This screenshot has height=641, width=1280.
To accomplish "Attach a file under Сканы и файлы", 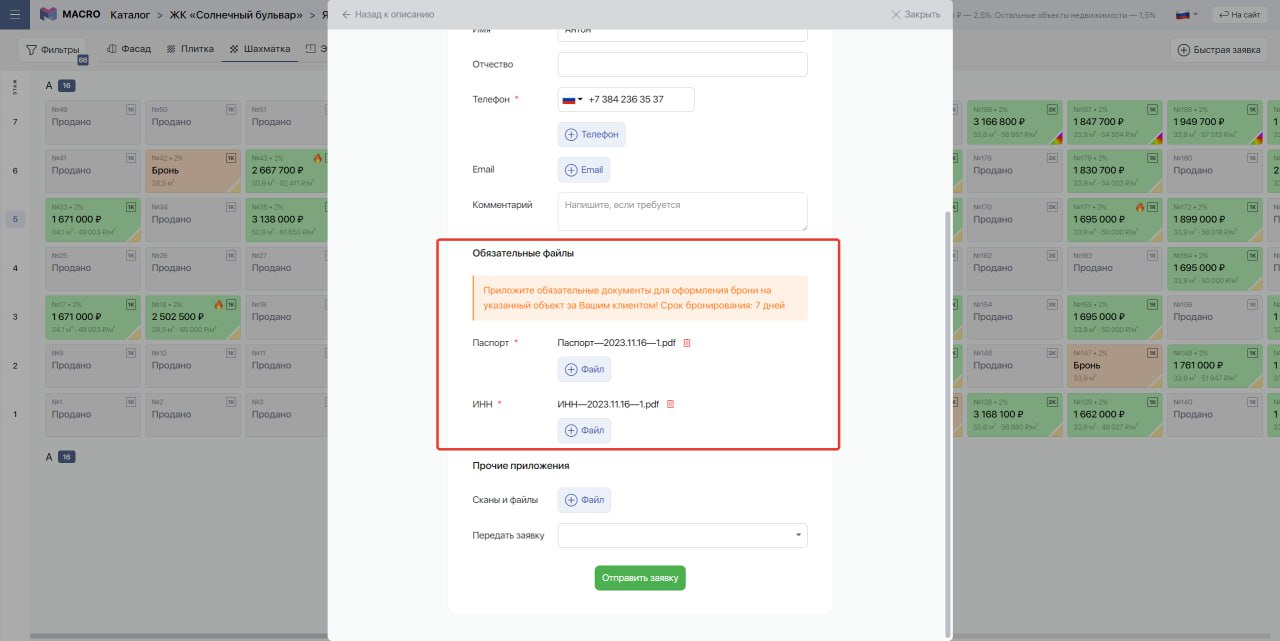I will (x=584, y=500).
